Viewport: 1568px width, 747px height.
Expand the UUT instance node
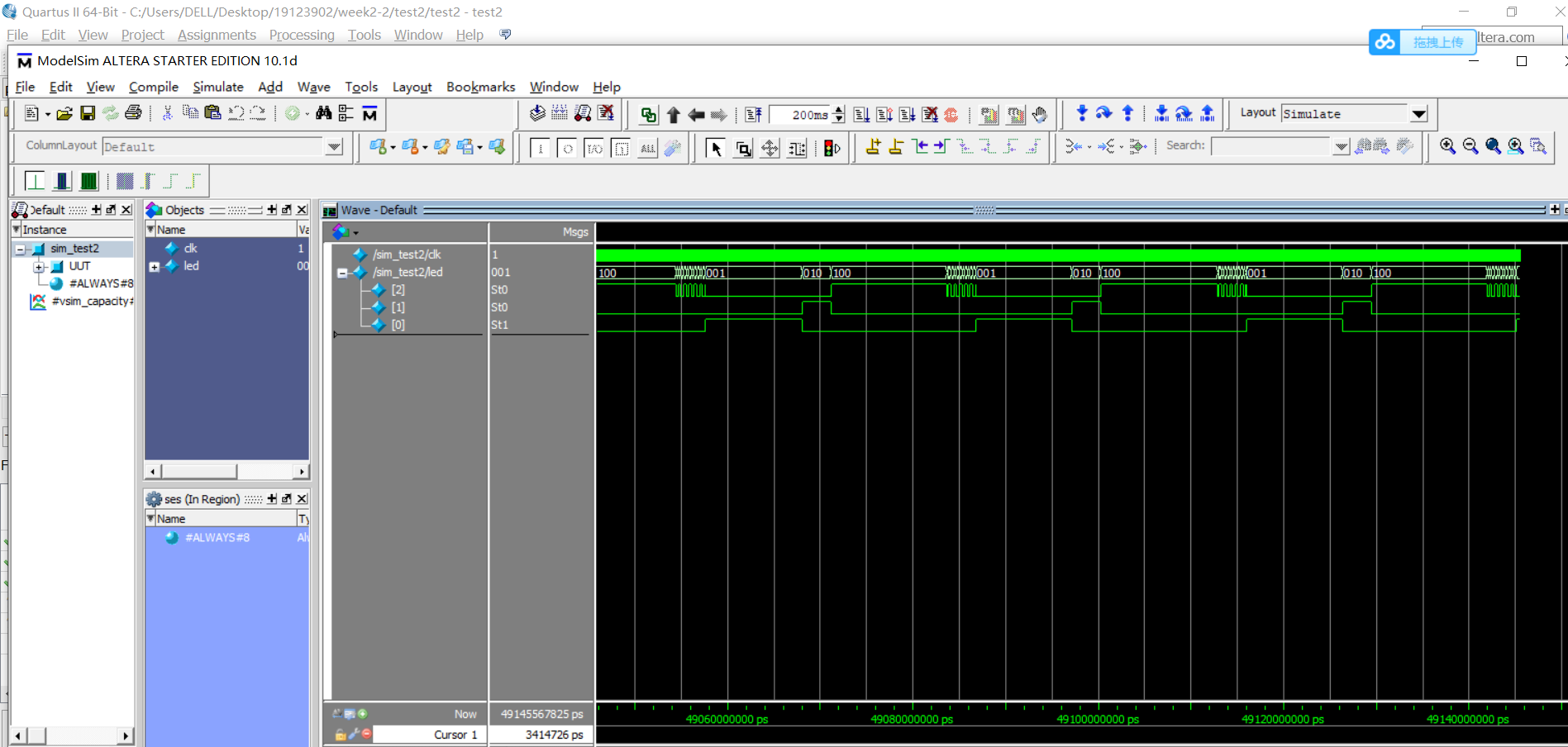pos(38,266)
